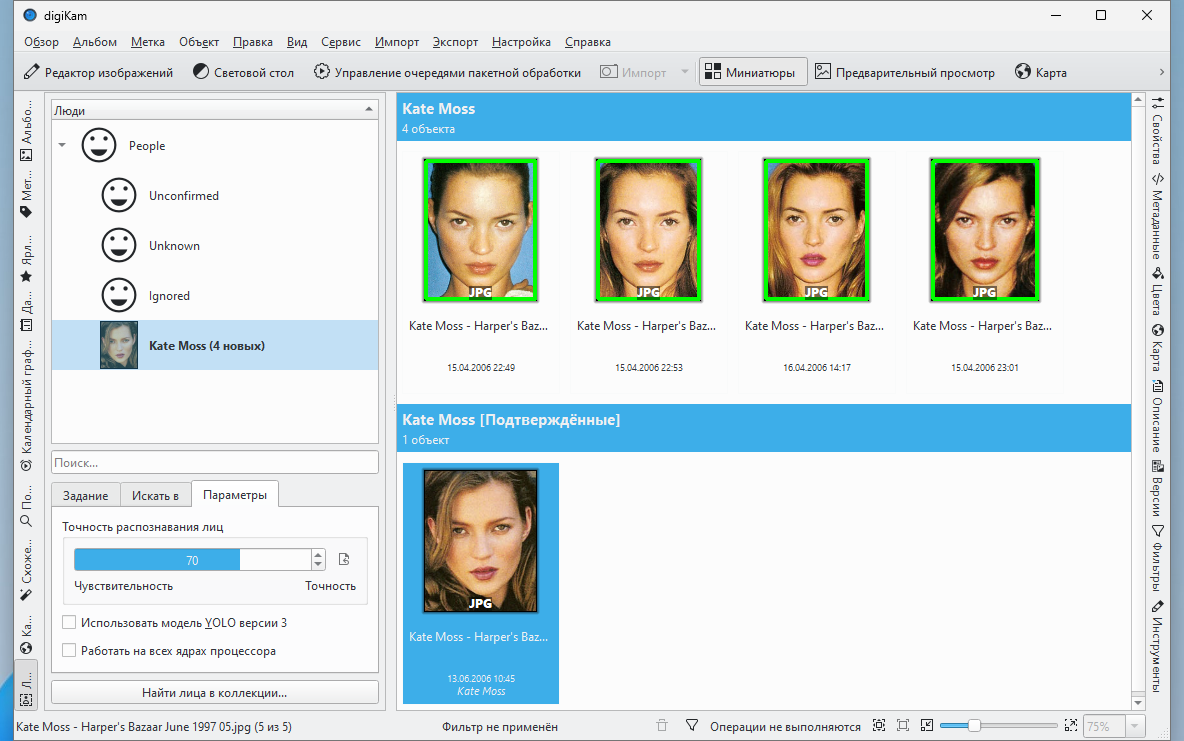Select the Unconfirmed people tag
The height and width of the screenshot is (741, 1184).
coord(214,196)
